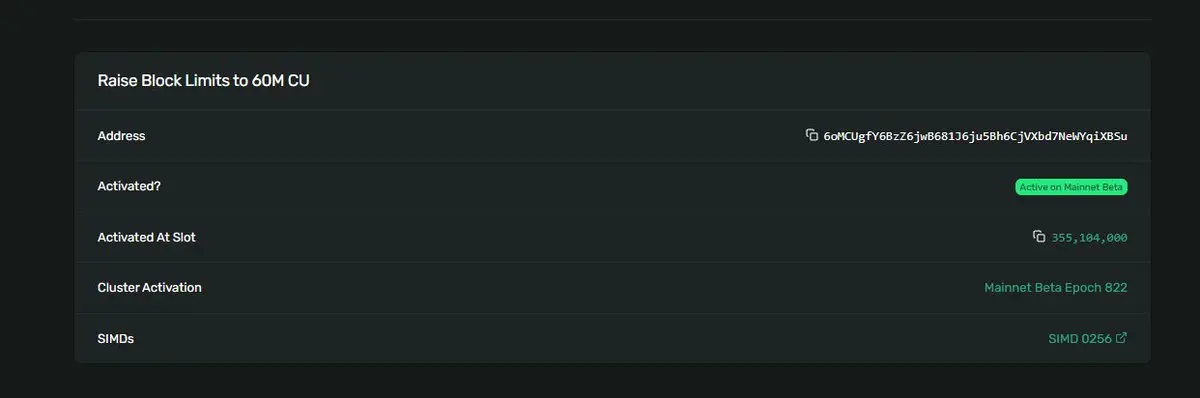Click the horizontal divider line above the card
This screenshot has width=1200, height=398.
612,19
